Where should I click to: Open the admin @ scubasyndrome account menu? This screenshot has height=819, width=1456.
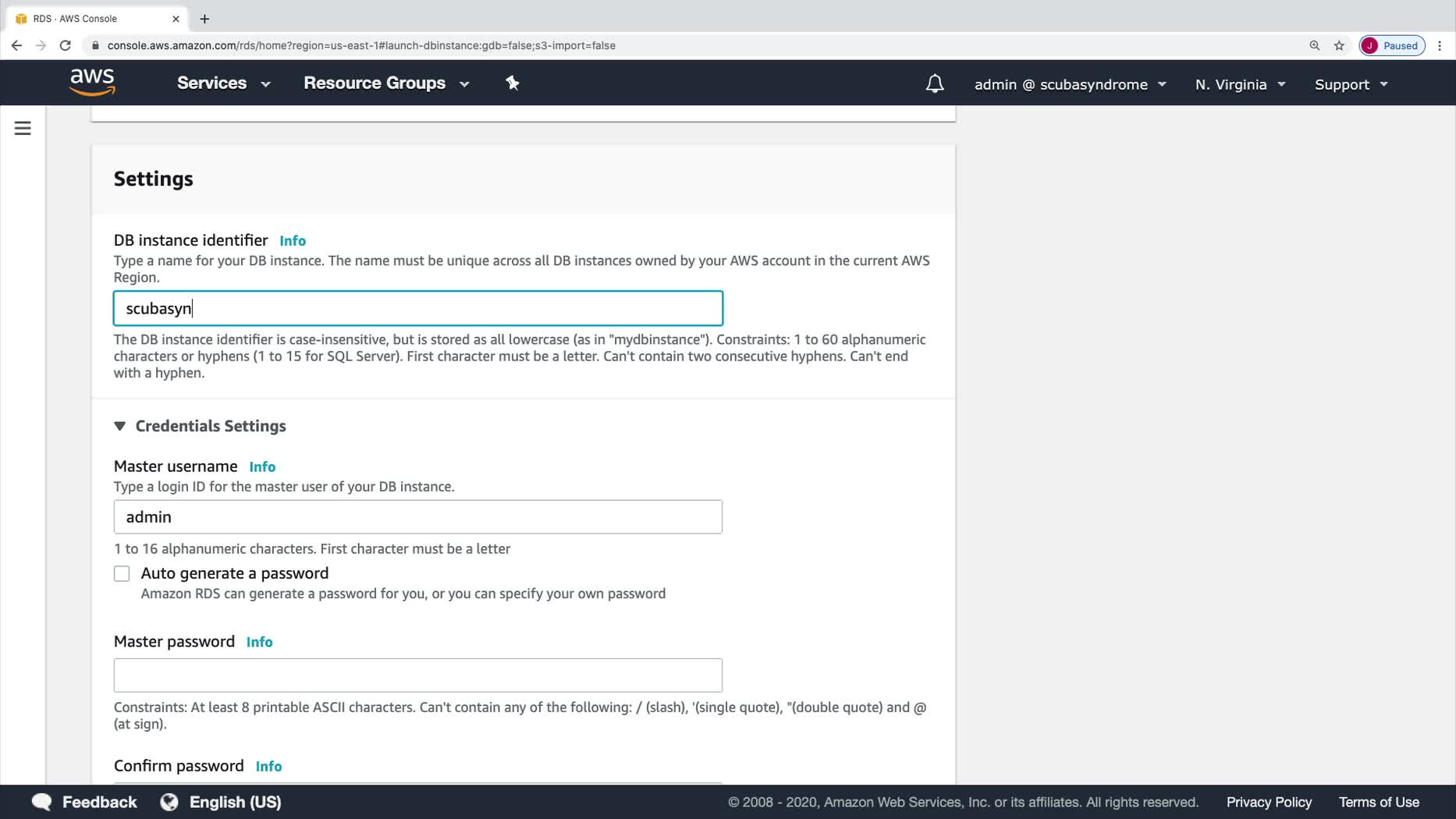click(1070, 84)
